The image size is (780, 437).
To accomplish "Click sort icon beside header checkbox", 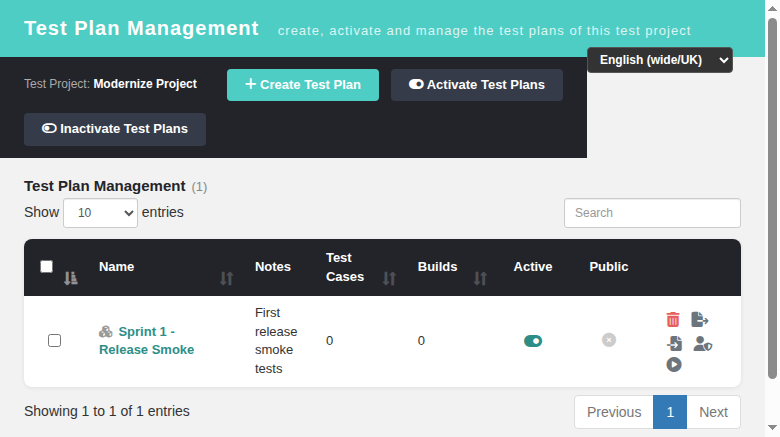I will 71,278.
